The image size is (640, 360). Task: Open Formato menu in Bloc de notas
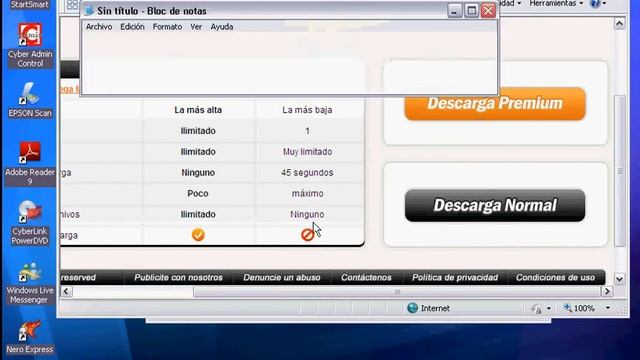pyautogui.click(x=167, y=27)
